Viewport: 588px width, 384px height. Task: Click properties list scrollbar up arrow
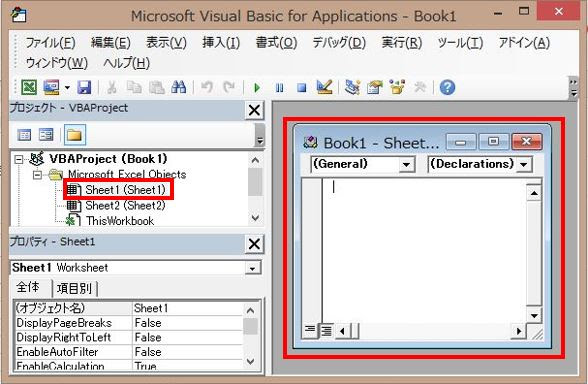pyautogui.click(x=250, y=310)
